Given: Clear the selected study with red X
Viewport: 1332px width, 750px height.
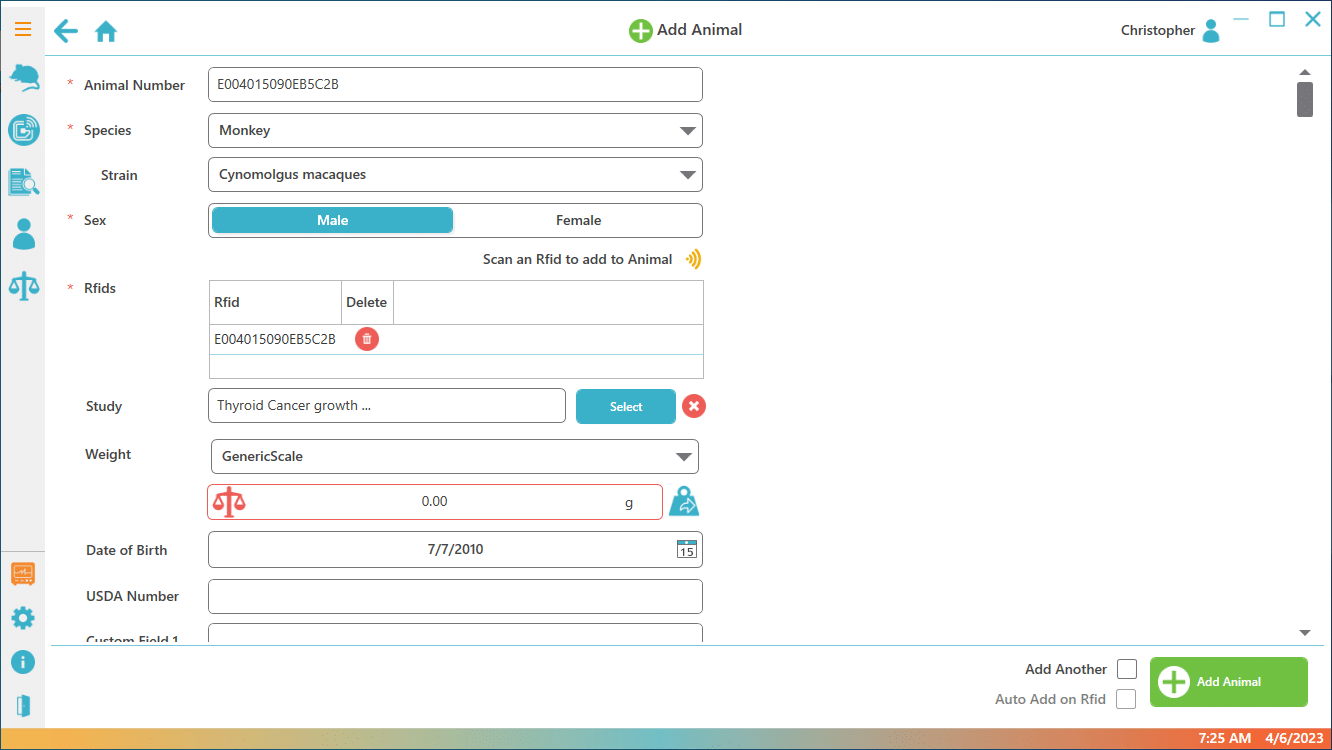Looking at the screenshot, I should point(694,406).
